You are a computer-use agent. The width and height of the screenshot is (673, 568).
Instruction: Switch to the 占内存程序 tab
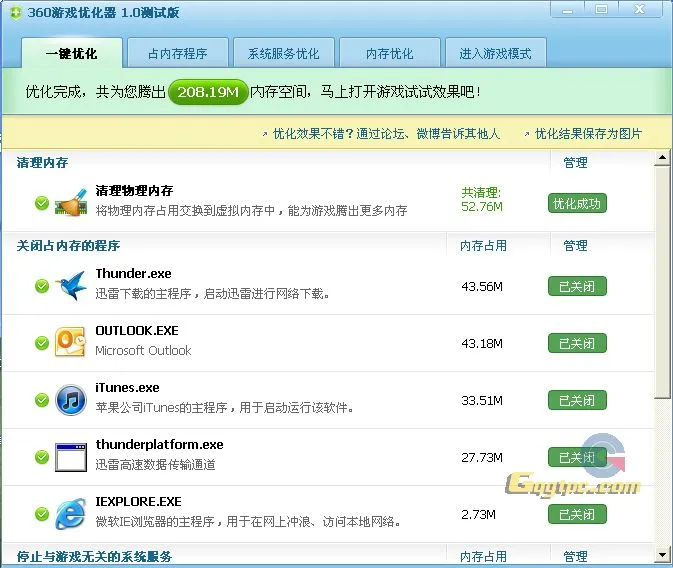[x=177, y=53]
